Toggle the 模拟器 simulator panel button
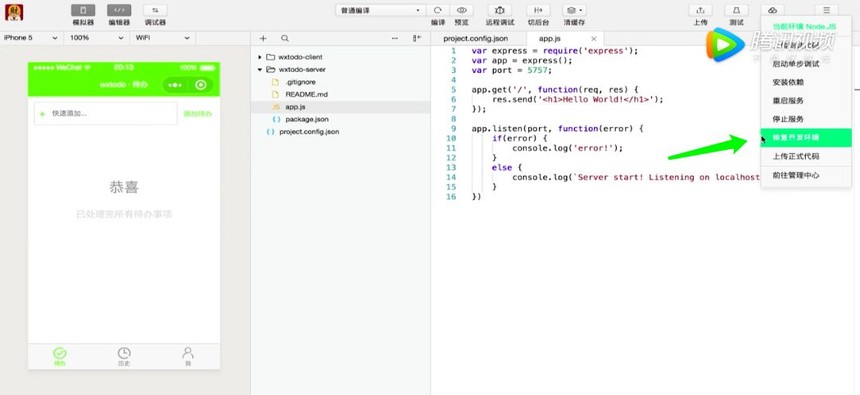 83,10
